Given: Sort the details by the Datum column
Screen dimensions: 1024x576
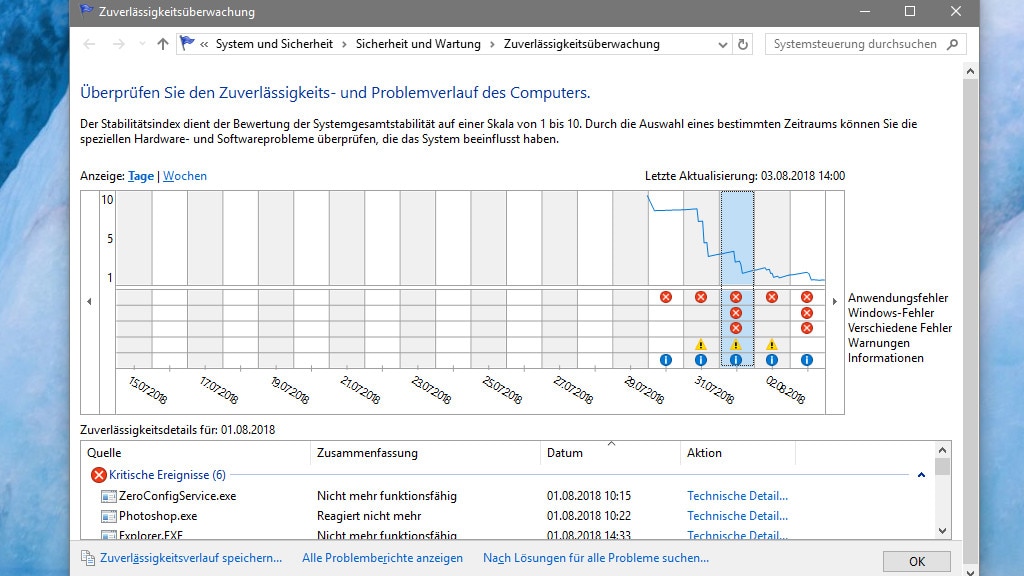Looking at the screenshot, I should coord(610,453).
